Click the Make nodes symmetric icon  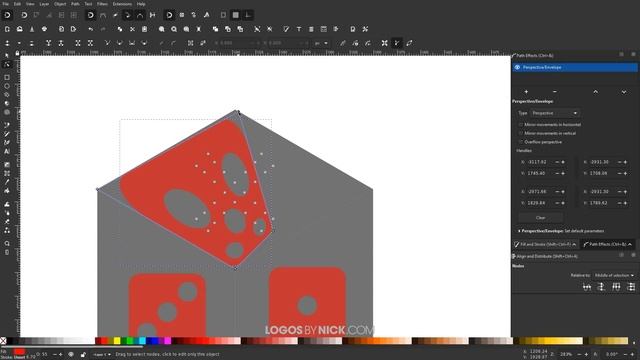click(x=132, y=43)
